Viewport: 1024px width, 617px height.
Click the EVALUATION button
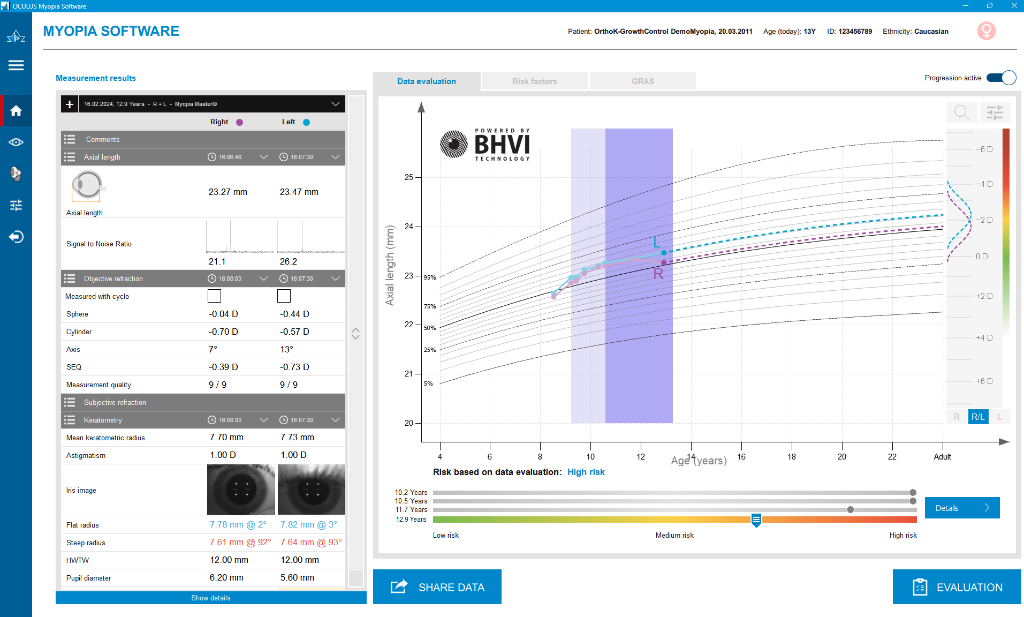957,587
